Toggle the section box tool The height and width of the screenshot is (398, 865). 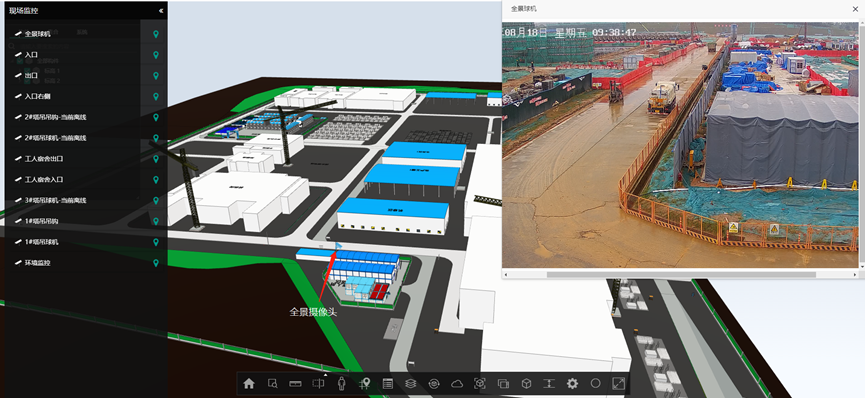480,384
